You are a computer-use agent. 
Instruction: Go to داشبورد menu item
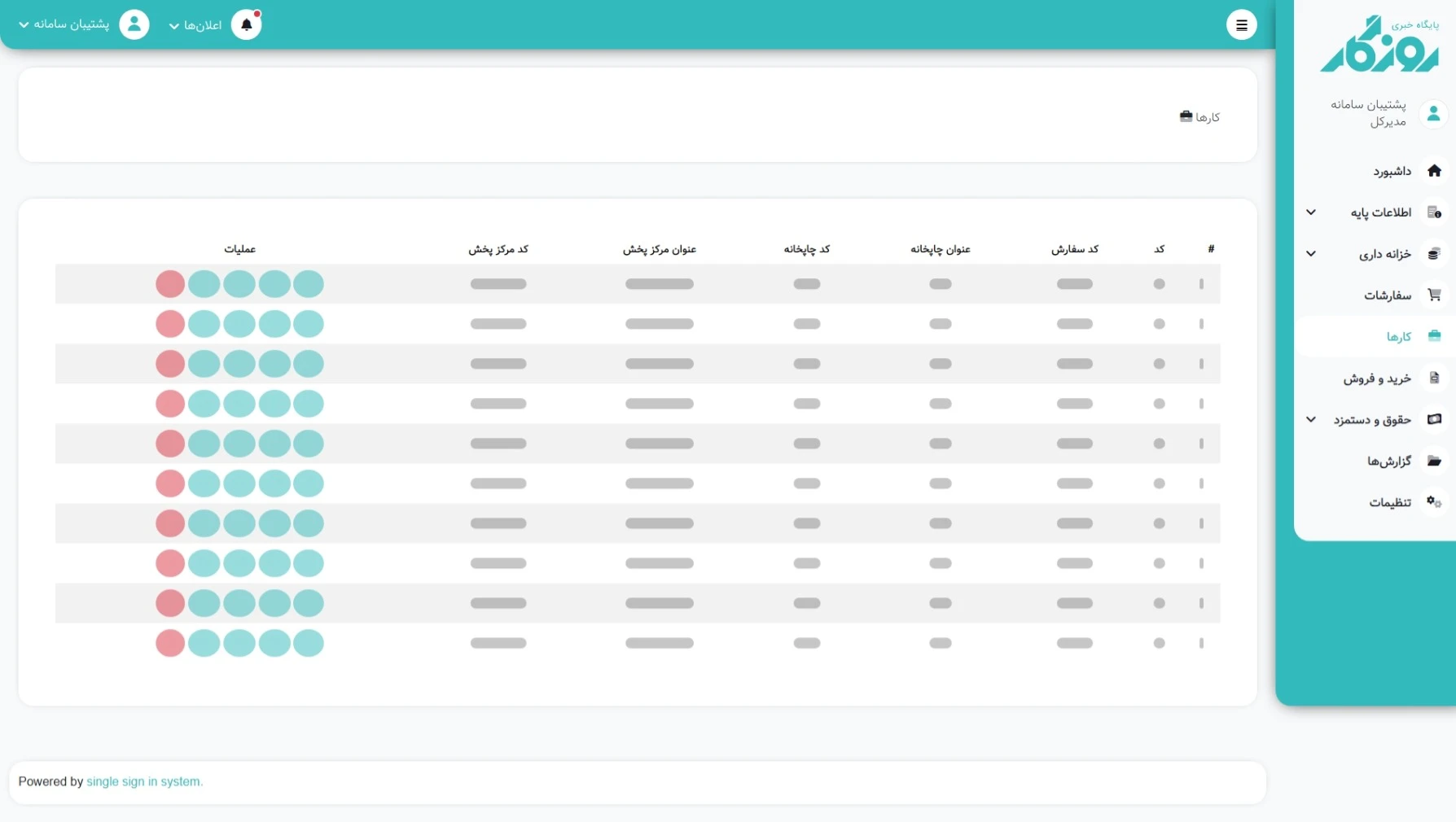click(x=1392, y=171)
